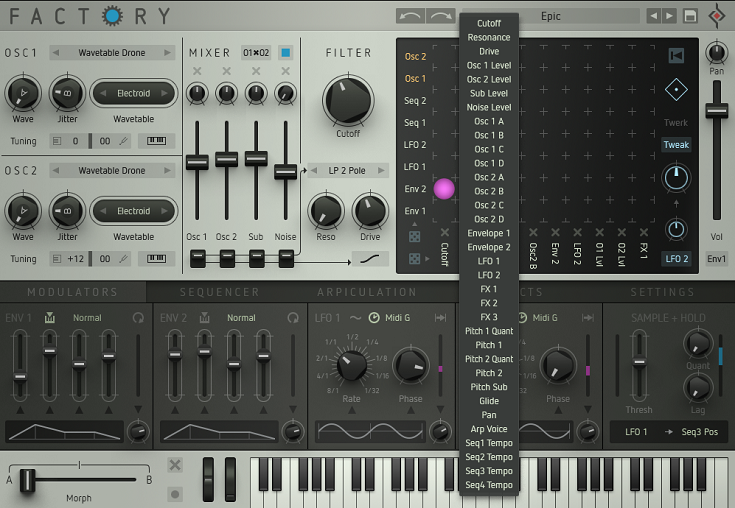The width and height of the screenshot is (735, 508).
Task: Click the diamond icon above Twerk
Action: click(x=676, y=90)
